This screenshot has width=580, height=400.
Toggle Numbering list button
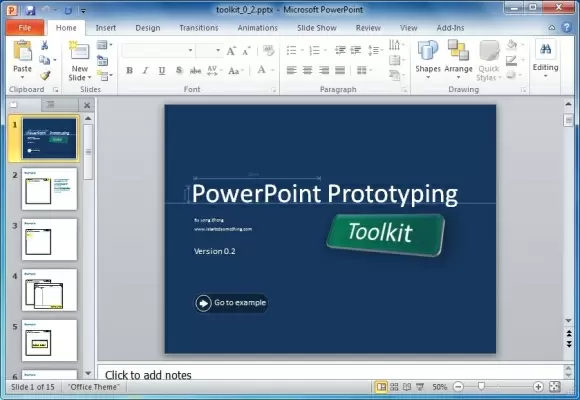[x=314, y=50]
